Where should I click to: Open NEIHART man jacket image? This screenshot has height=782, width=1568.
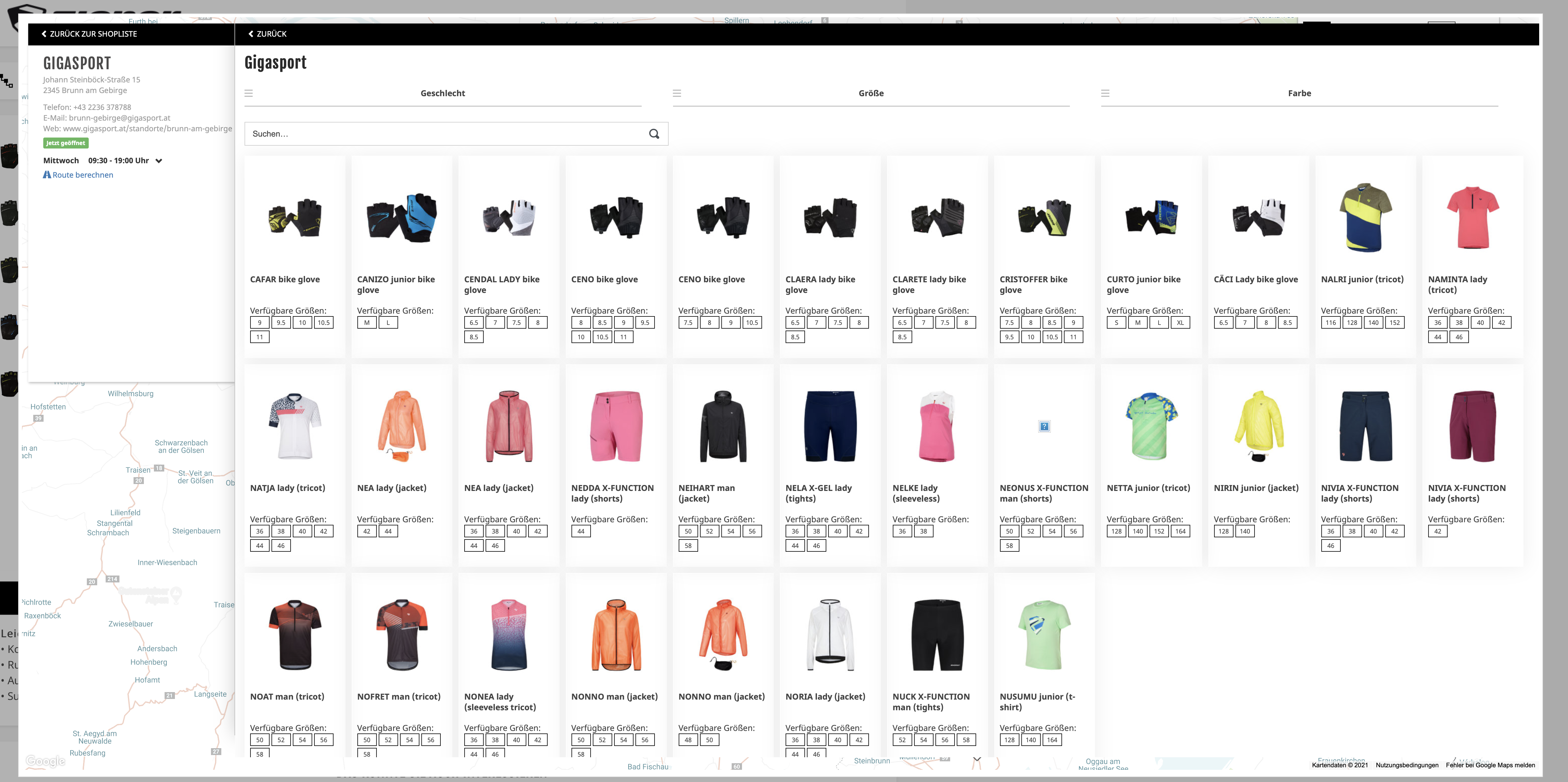[x=723, y=426]
